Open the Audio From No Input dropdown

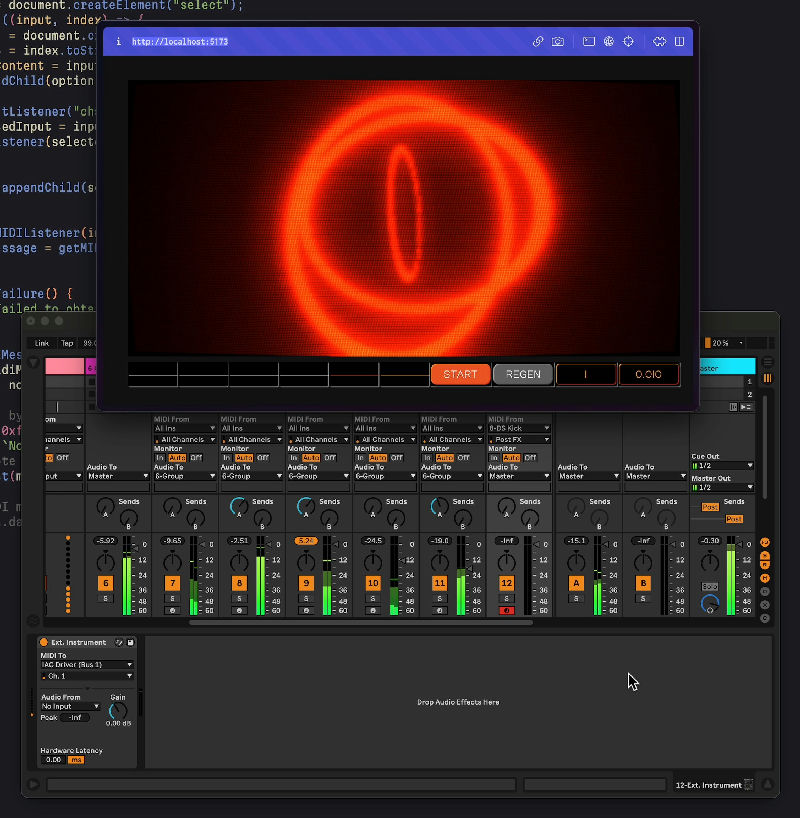click(x=70, y=706)
